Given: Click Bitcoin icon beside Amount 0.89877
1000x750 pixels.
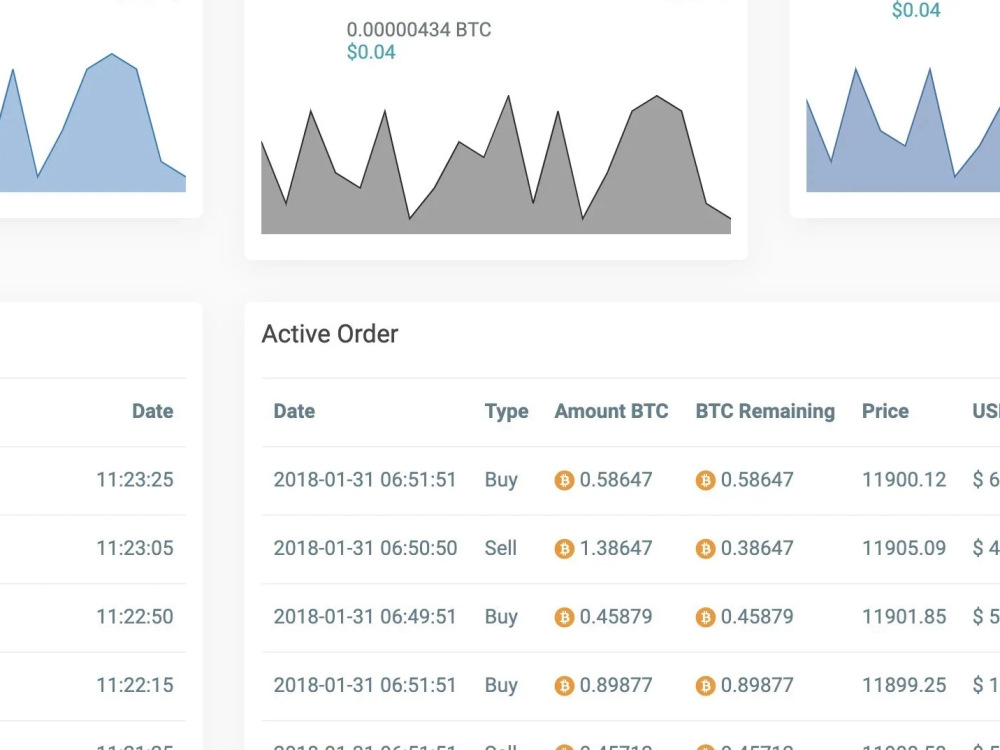Looking at the screenshot, I should coord(564,686).
